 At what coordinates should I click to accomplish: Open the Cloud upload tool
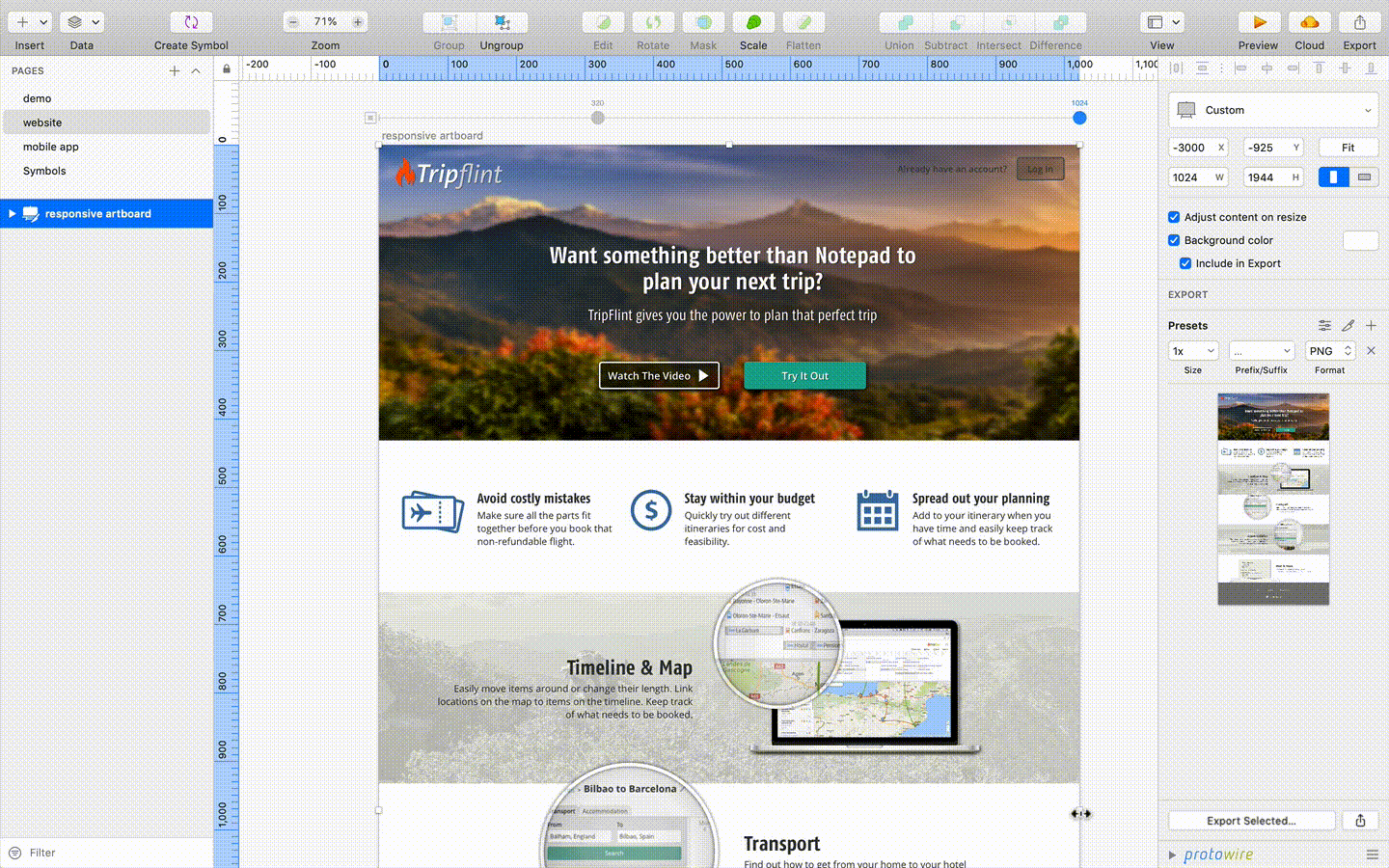(1309, 22)
